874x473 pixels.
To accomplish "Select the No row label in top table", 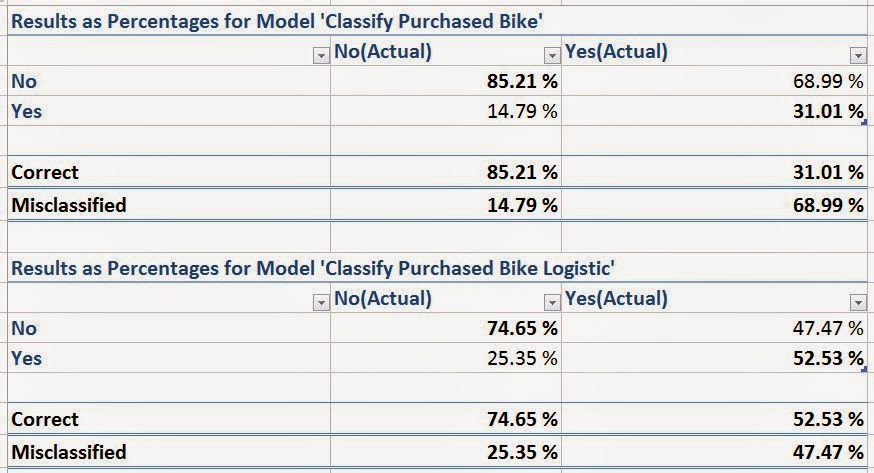I will (23, 82).
